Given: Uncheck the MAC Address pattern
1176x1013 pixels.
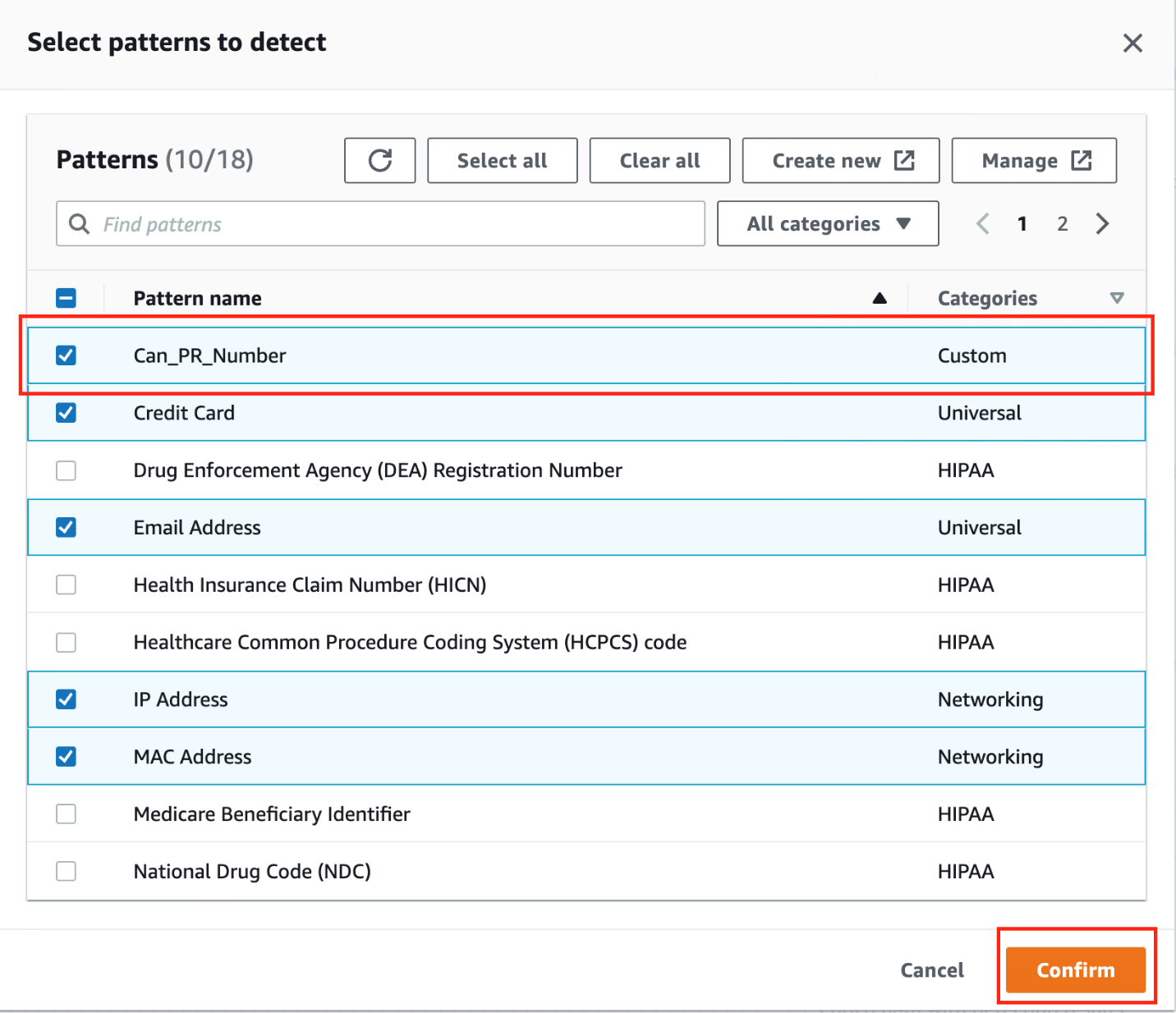Looking at the screenshot, I should click(x=66, y=757).
